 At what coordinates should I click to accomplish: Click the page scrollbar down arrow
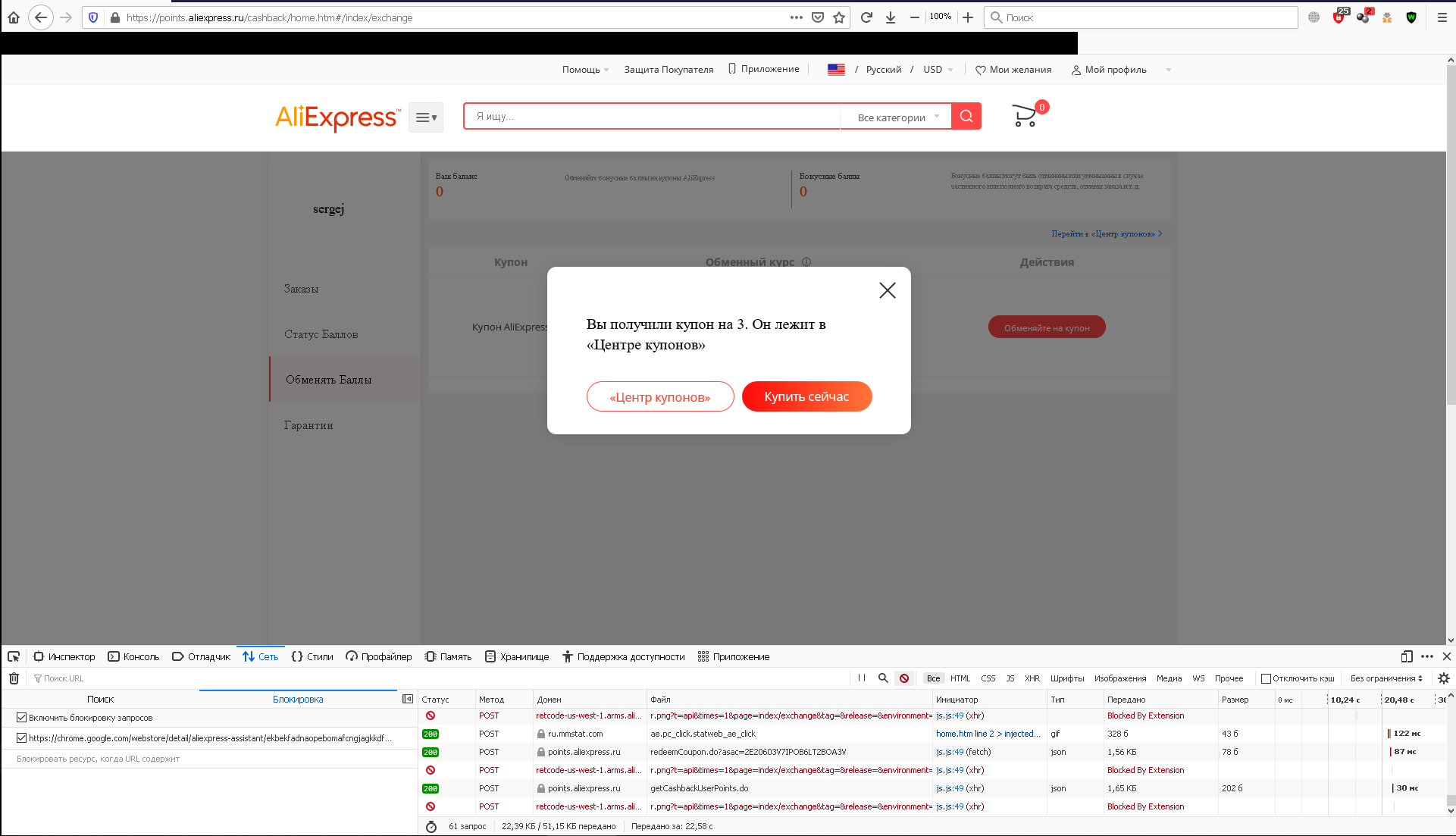(x=1451, y=640)
